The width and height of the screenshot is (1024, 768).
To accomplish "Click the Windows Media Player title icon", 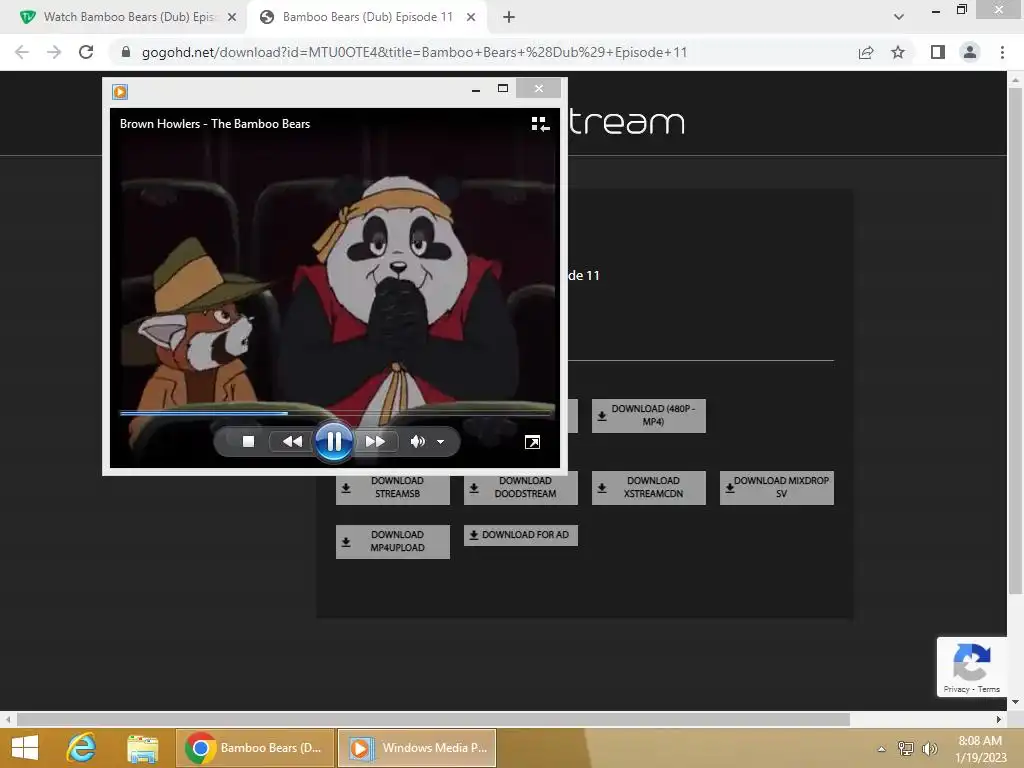I will [x=120, y=91].
